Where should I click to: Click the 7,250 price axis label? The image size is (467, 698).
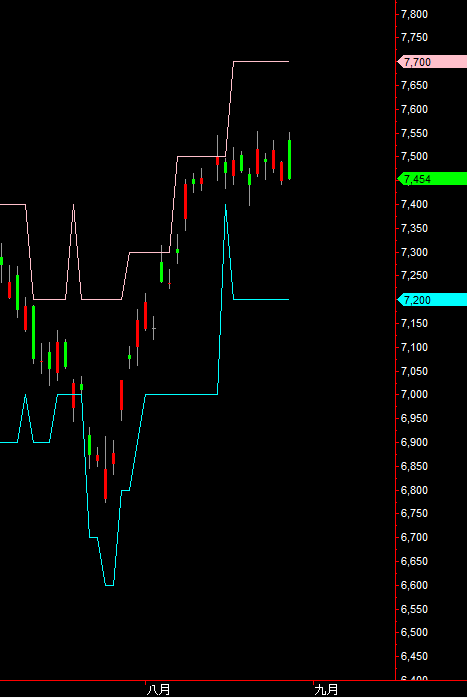(414, 275)
